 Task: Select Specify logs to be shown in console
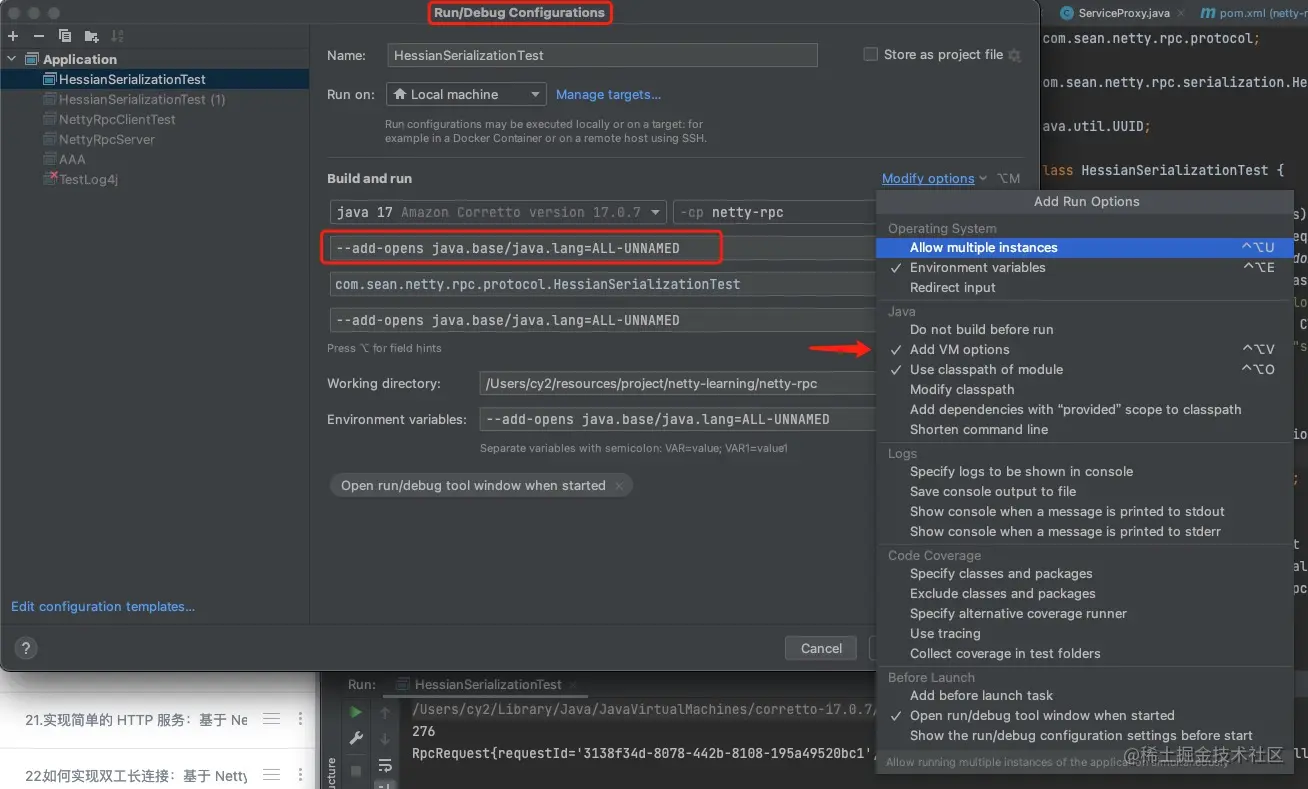pyautogui.click(x=1084, y=471)
